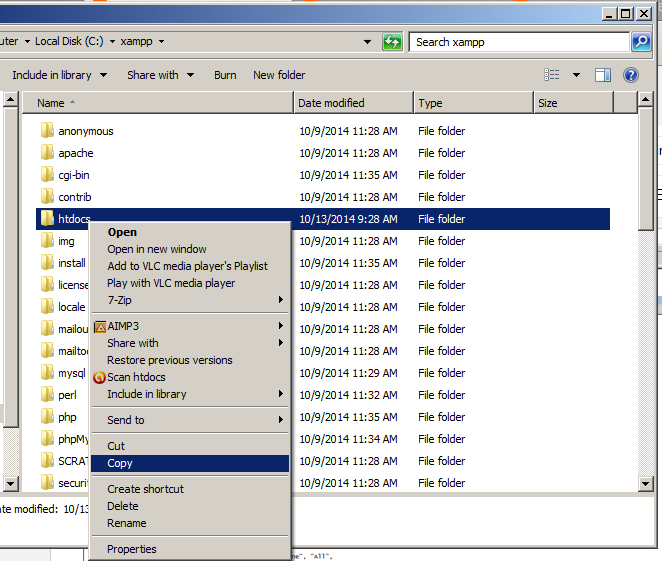Click the file list scroll down arrow
662x561 pixels.
point(646,484)
